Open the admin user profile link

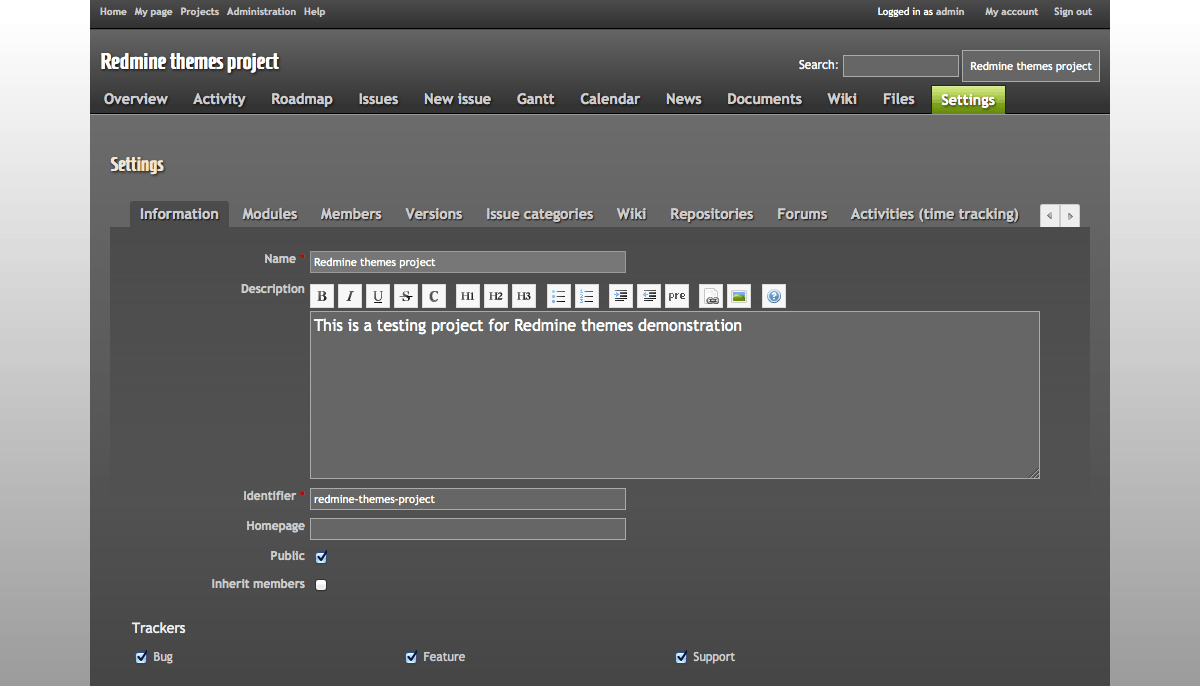(950, 12)
